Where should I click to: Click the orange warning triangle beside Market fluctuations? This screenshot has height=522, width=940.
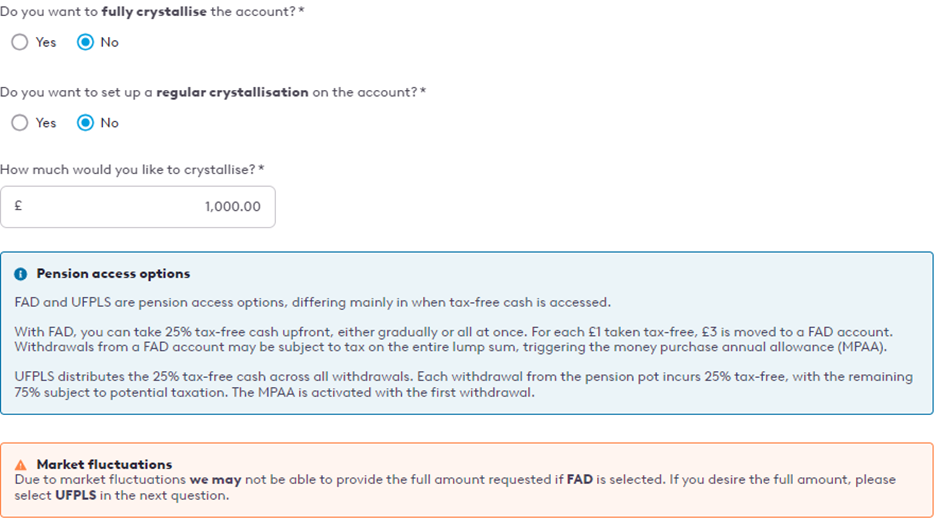coord(20,465)
